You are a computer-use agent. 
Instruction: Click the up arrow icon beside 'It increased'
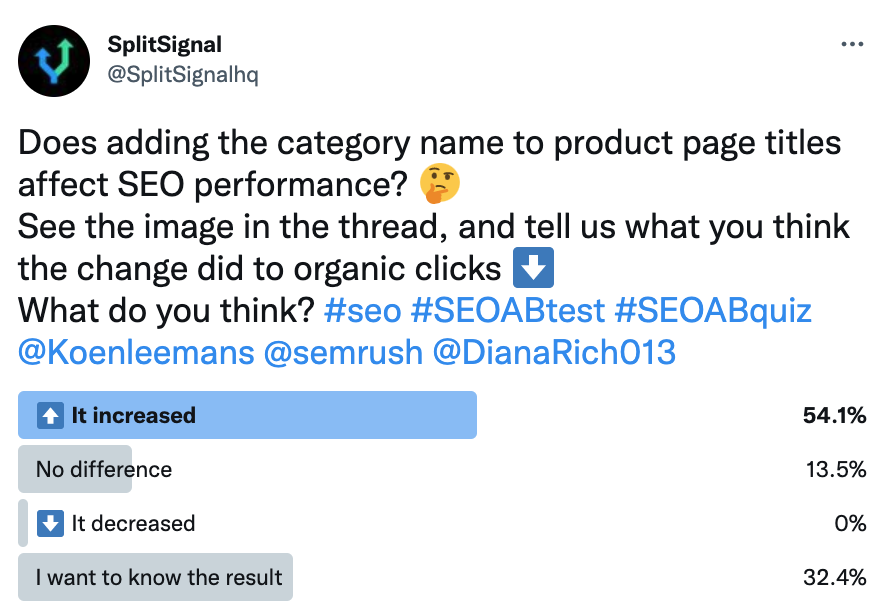[50, 416]
